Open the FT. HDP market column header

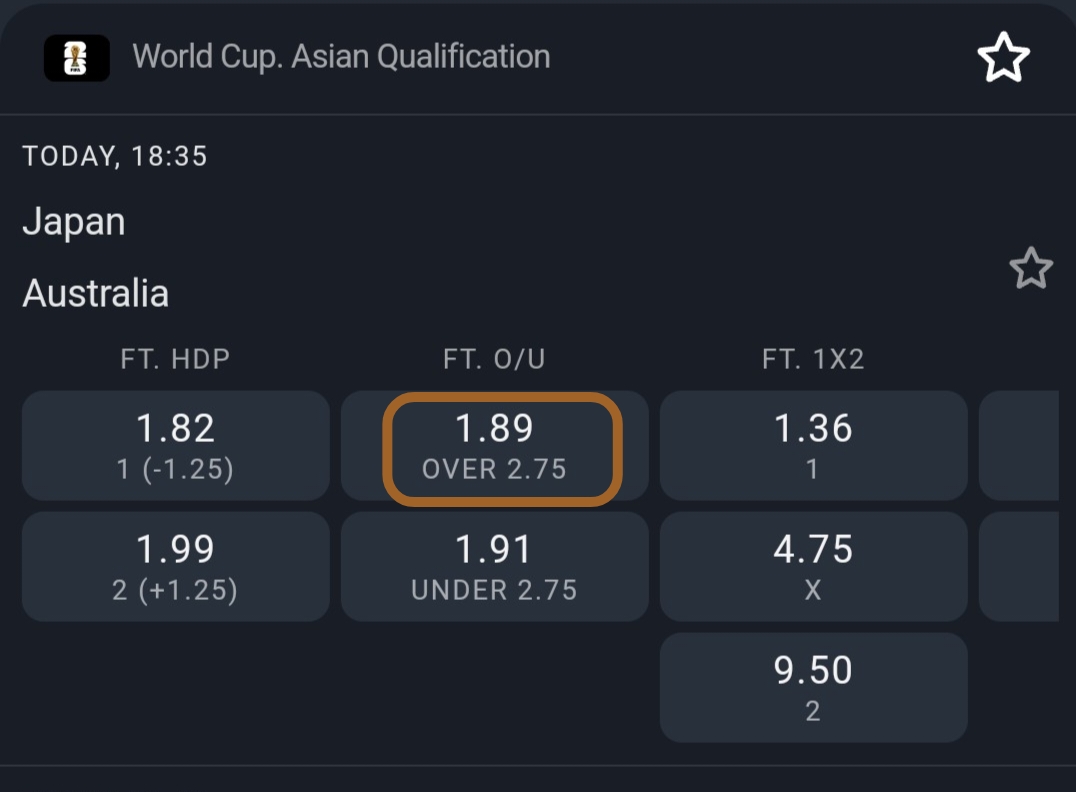coord(175,358)
